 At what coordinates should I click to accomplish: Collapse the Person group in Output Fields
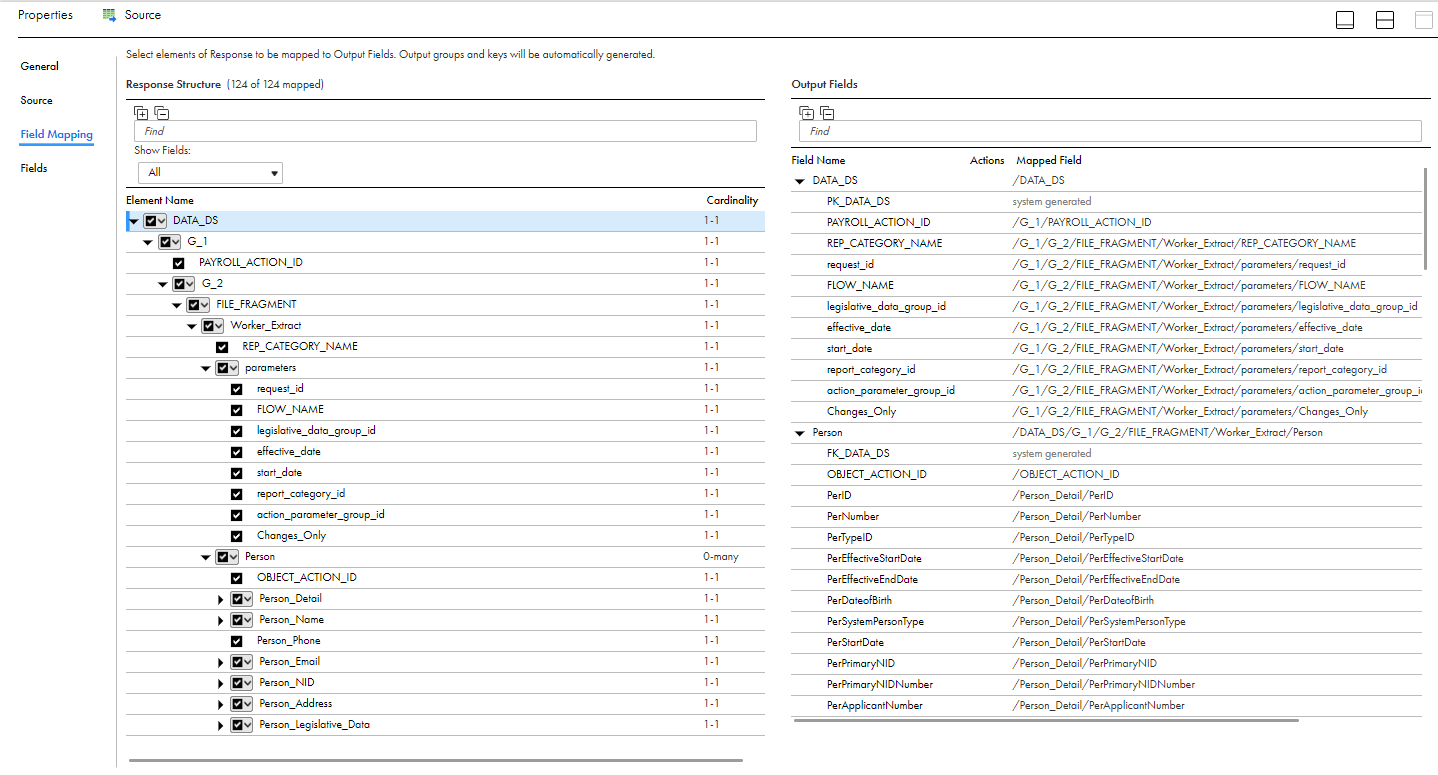[x=799, y=433]
